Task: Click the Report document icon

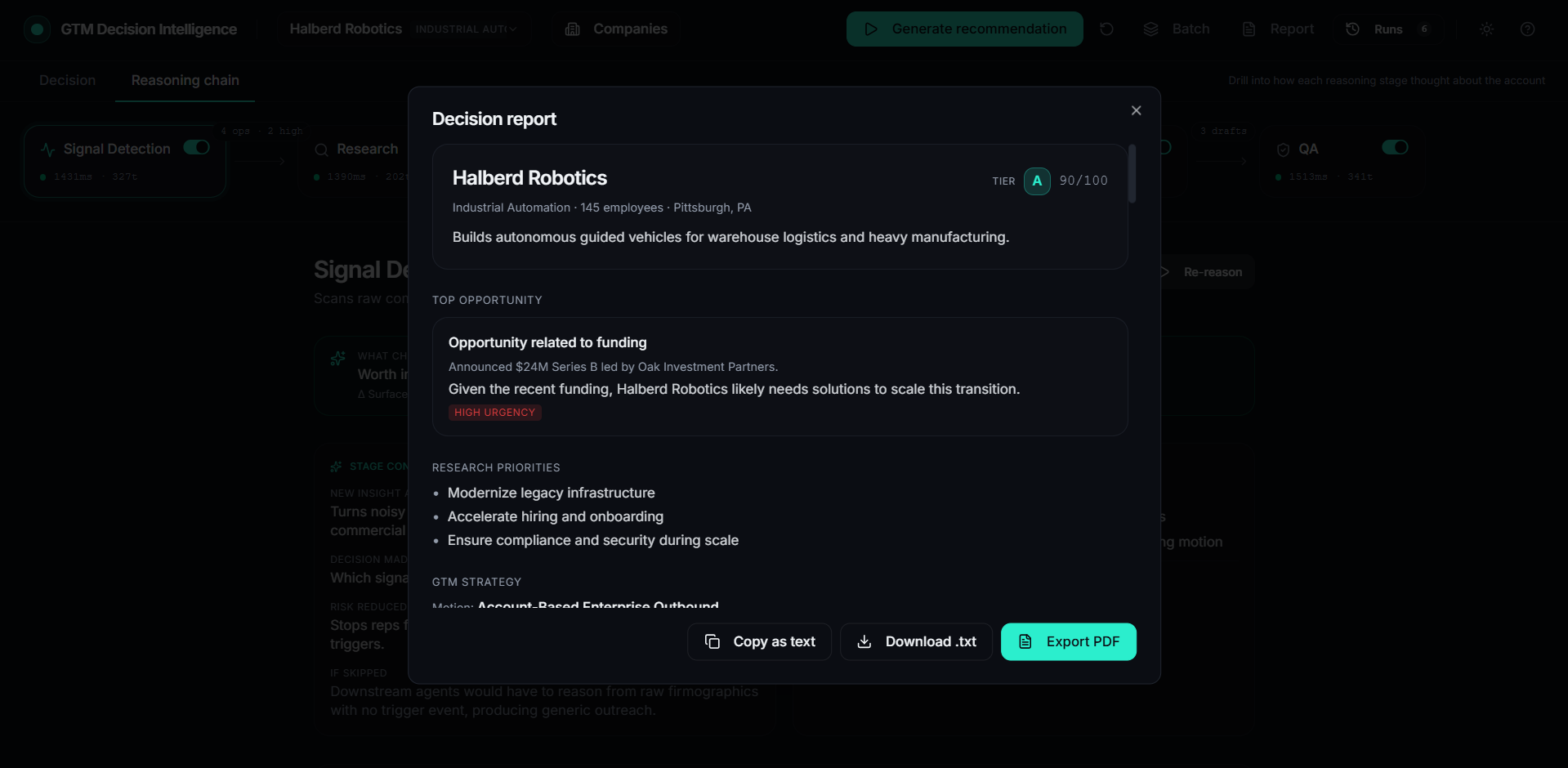Action: click(x=1249, y=29)
